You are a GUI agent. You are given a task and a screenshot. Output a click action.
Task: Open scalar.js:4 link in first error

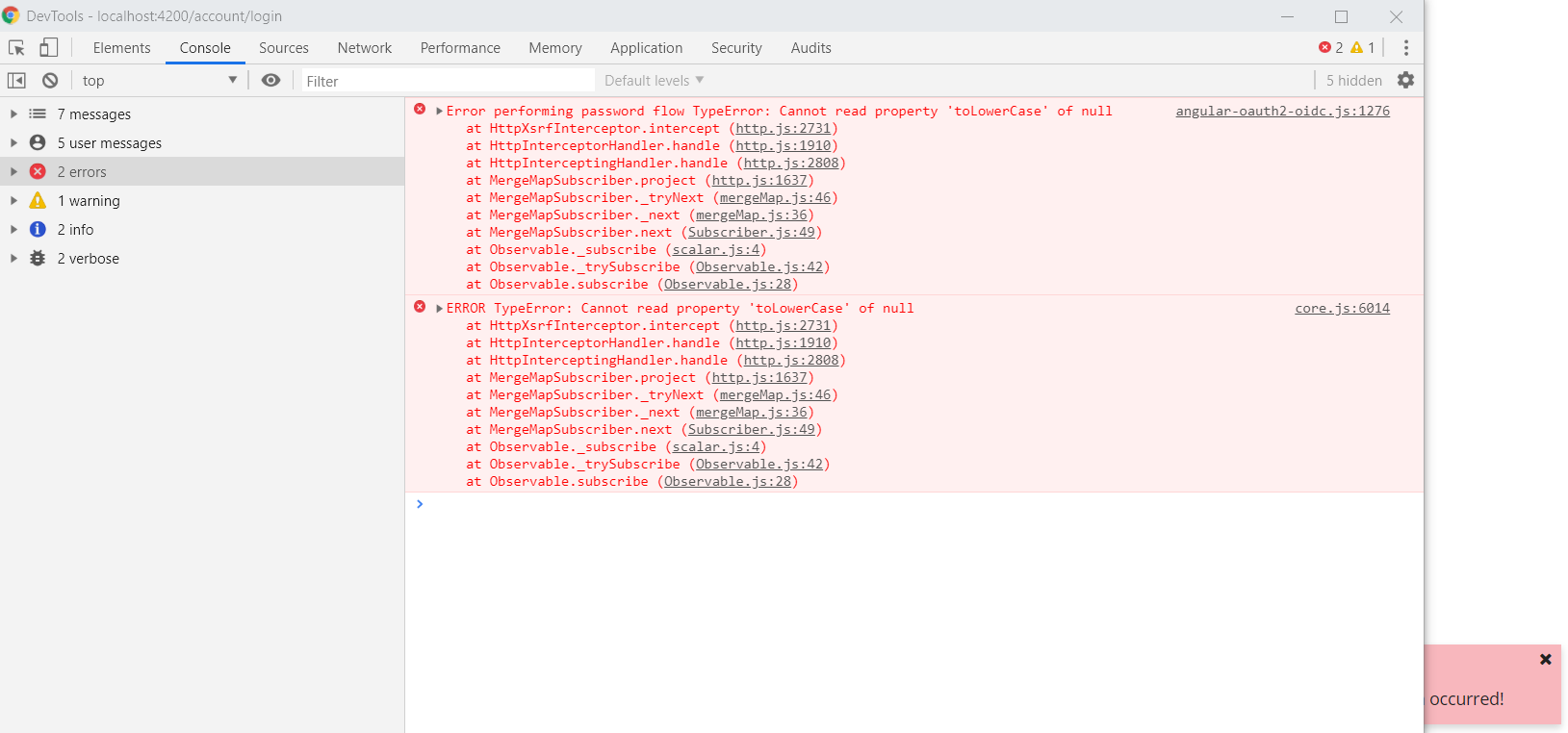coord(716,249)
